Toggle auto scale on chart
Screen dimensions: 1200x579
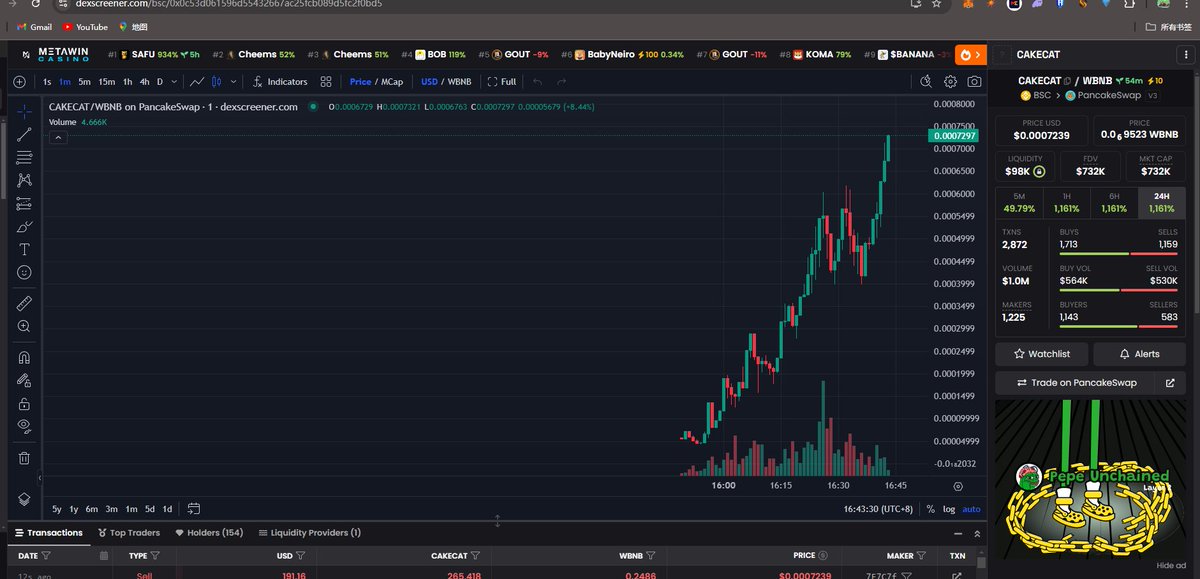tap(971, 509)
